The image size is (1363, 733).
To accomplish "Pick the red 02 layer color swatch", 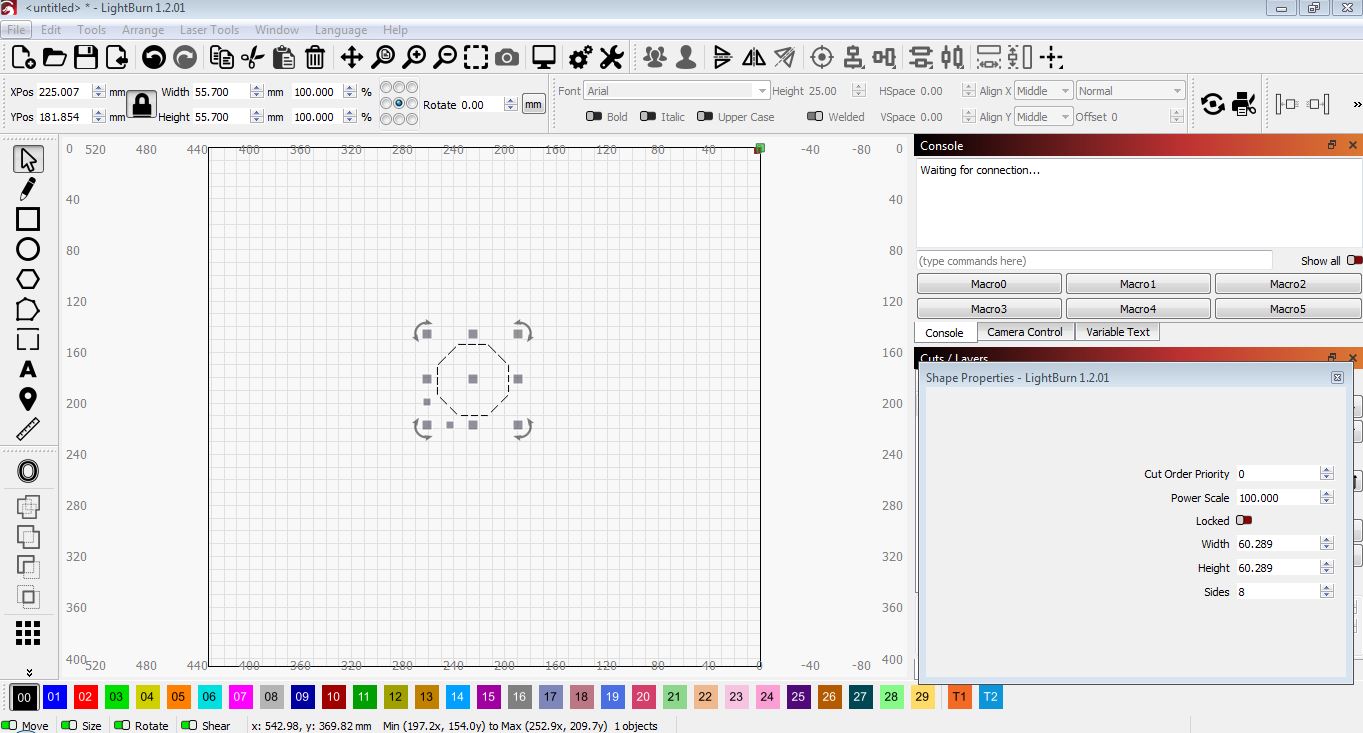I will pos(86,697).
